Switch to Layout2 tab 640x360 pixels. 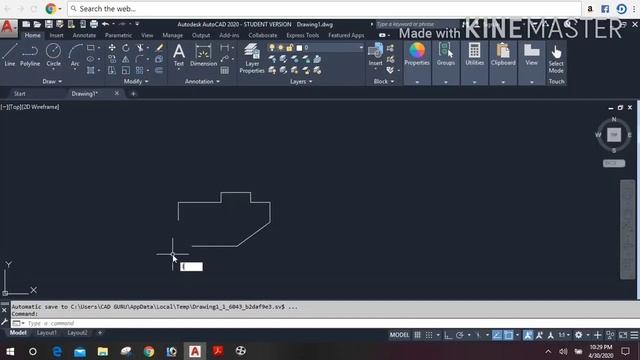[77, 333]
